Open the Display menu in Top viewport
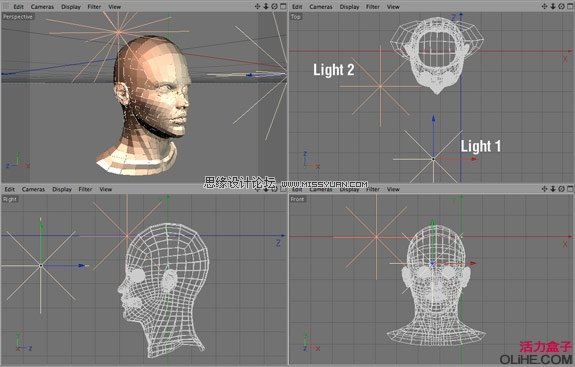 click(349, 7)
